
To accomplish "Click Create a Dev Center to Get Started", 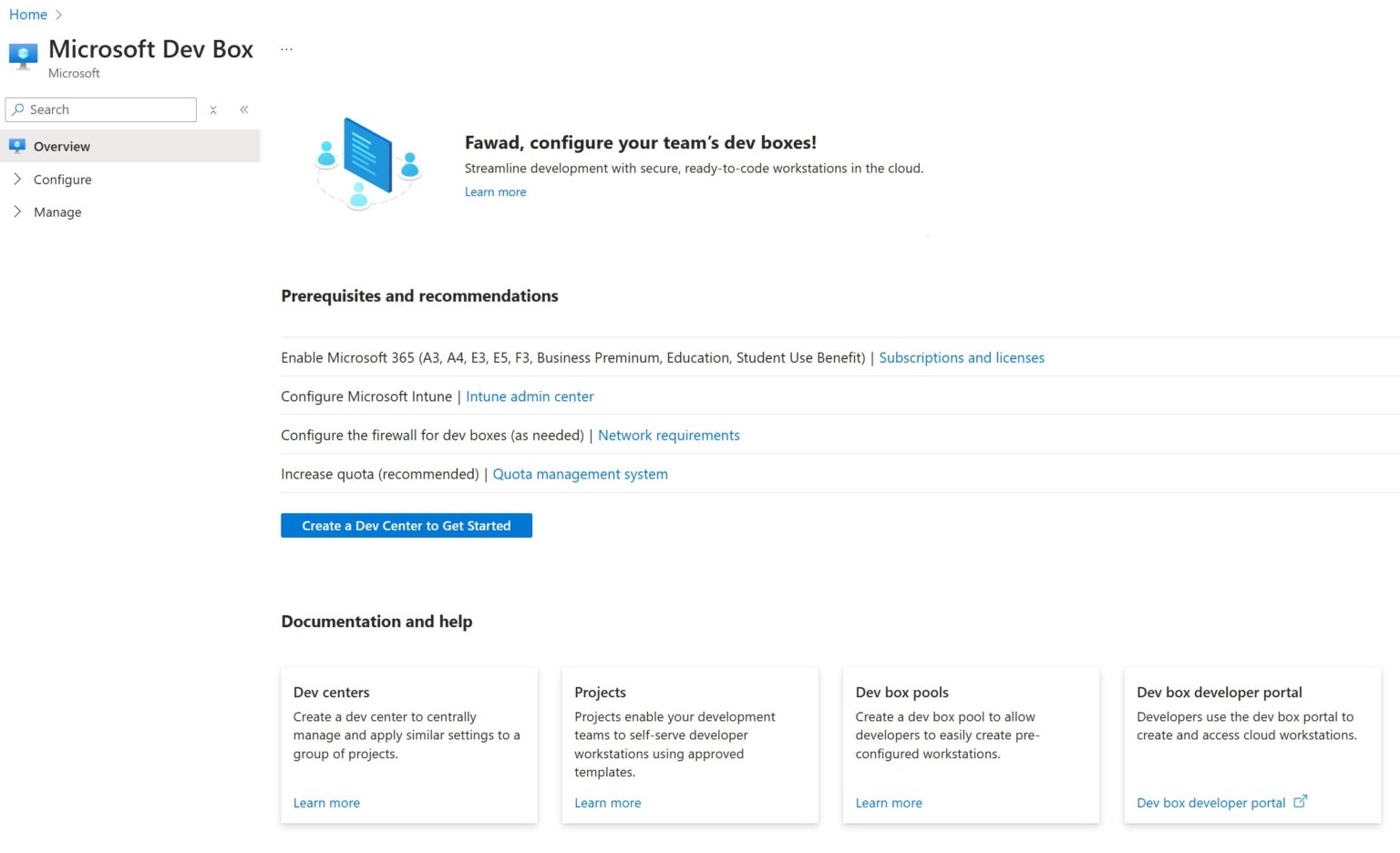I will [x=406, y=526].
